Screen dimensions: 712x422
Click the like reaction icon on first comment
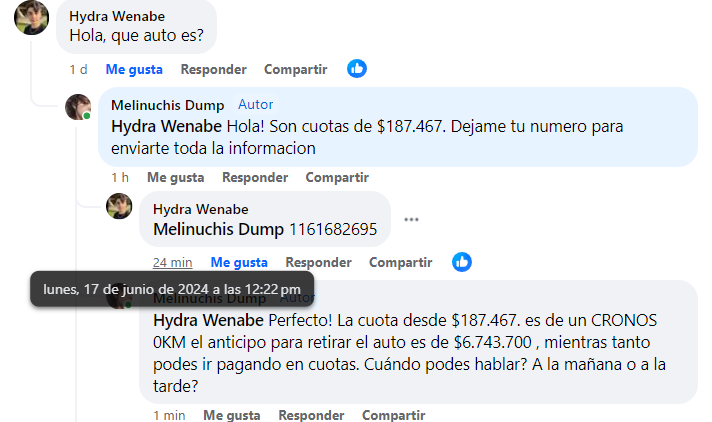point(357,69)
